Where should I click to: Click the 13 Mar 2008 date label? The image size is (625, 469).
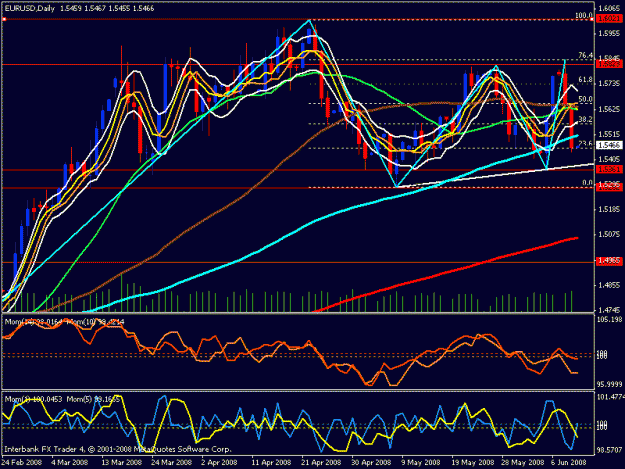(122, 462)
